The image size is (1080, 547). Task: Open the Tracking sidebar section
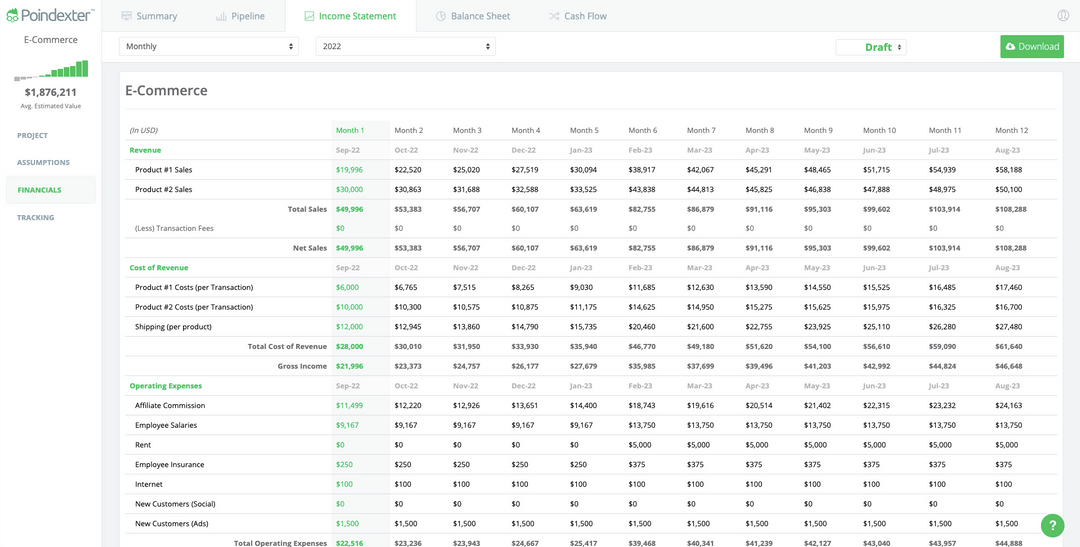[36, 218]
